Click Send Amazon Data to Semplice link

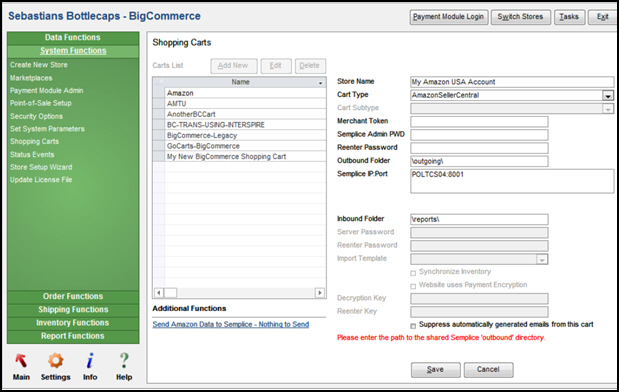pyautogui.click(x=231, y=324)
